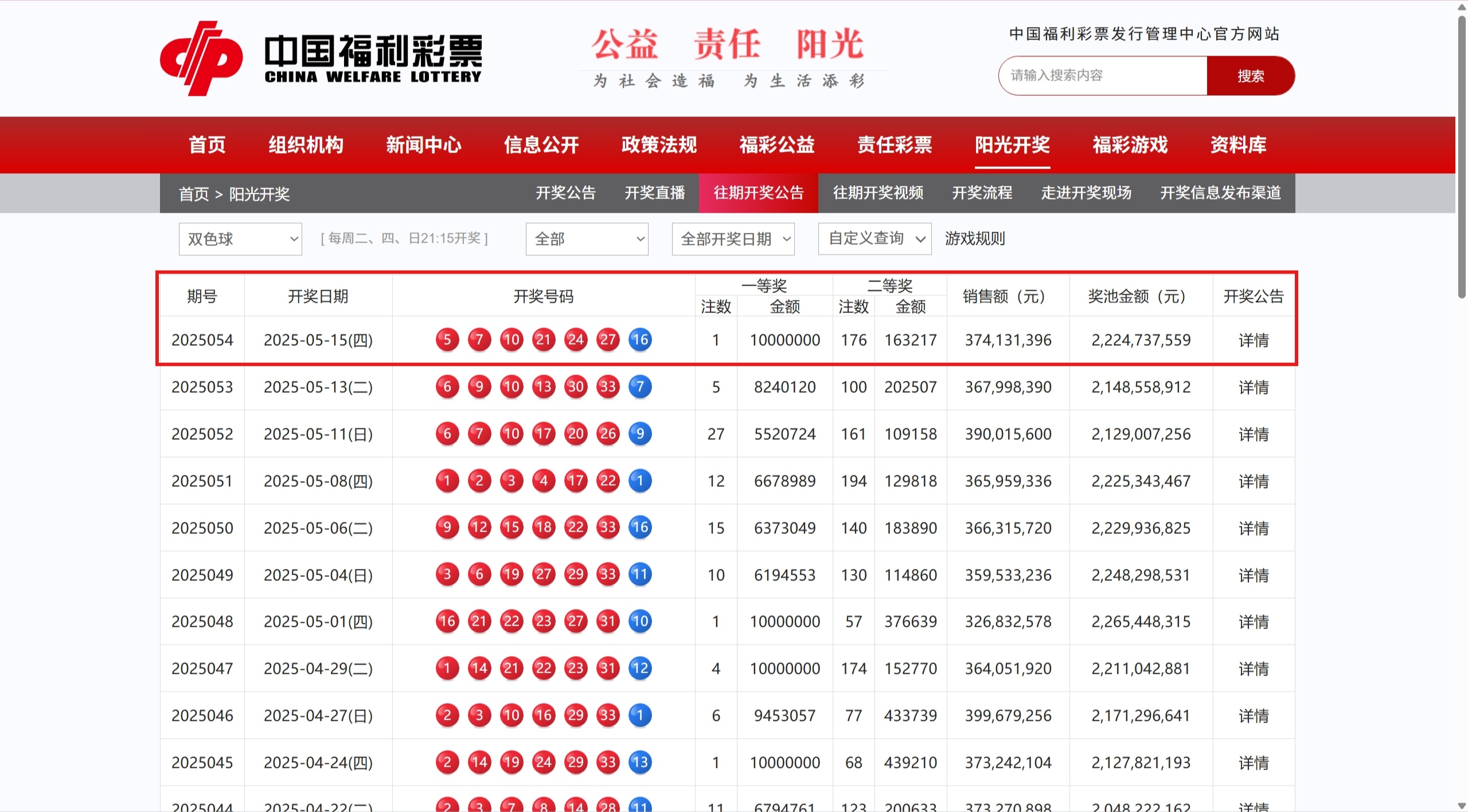Open the 福彩游戏 menu item

tap(1129, 145)
